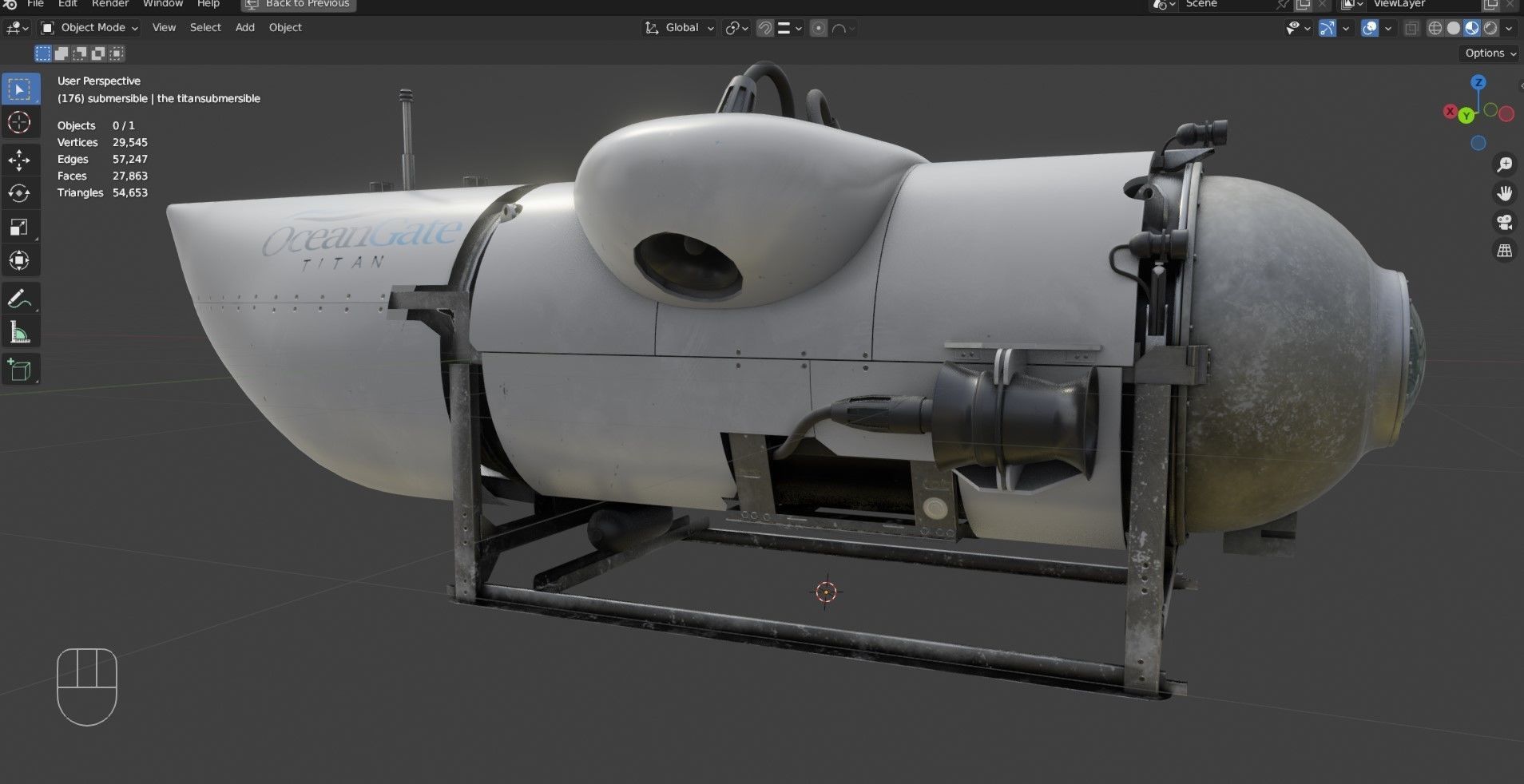Screen dimensions: 1524x784
Task: Set selection mode to subtract
Action: 80,53
